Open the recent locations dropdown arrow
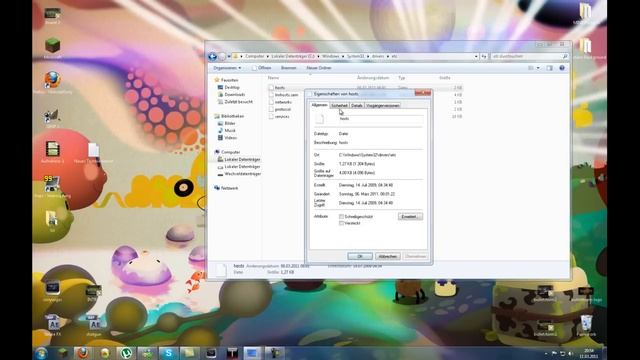The image size is (640, 360). (x=229, y=56)
